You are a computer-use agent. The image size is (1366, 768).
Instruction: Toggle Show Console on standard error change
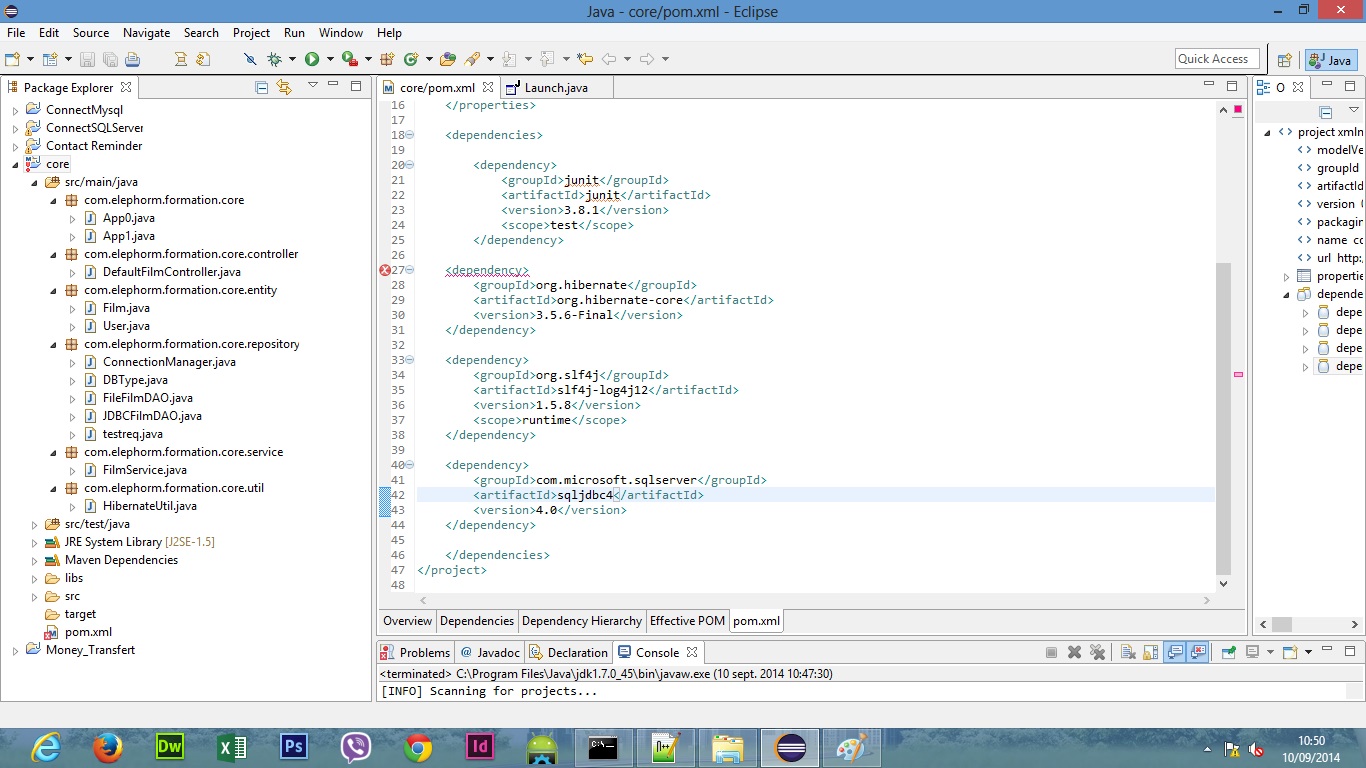pos(1197,652)
